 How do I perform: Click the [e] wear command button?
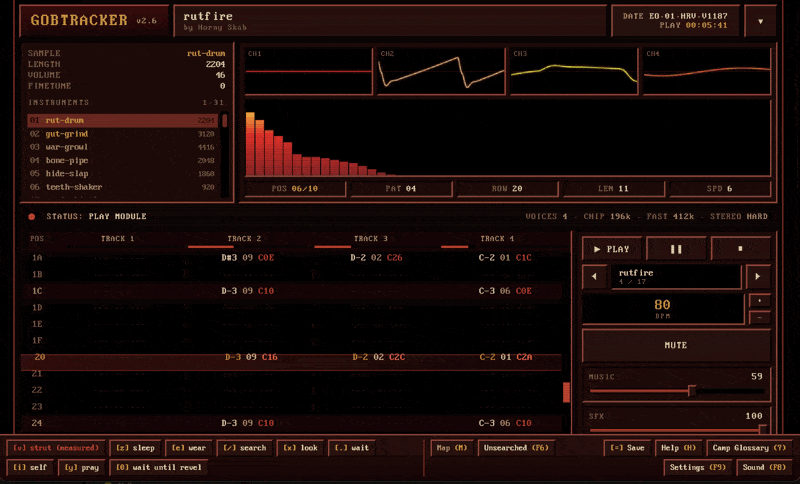pos(188,448)
